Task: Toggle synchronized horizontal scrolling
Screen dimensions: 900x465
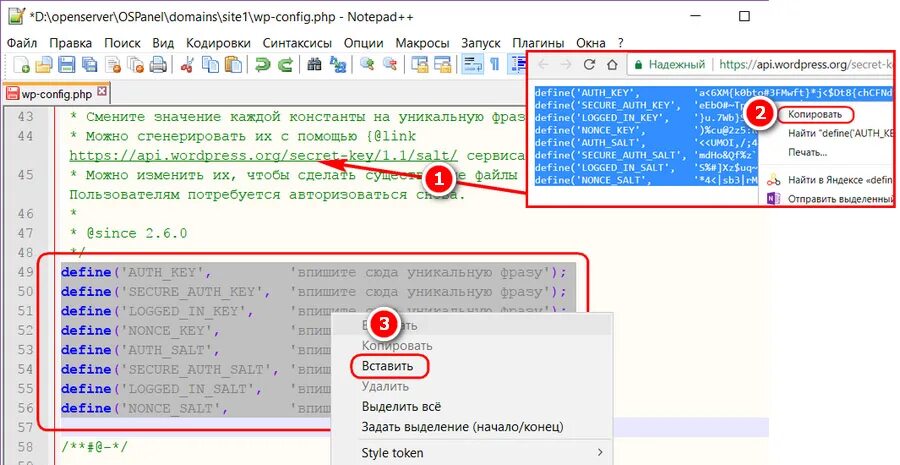Action: [443, 64]
